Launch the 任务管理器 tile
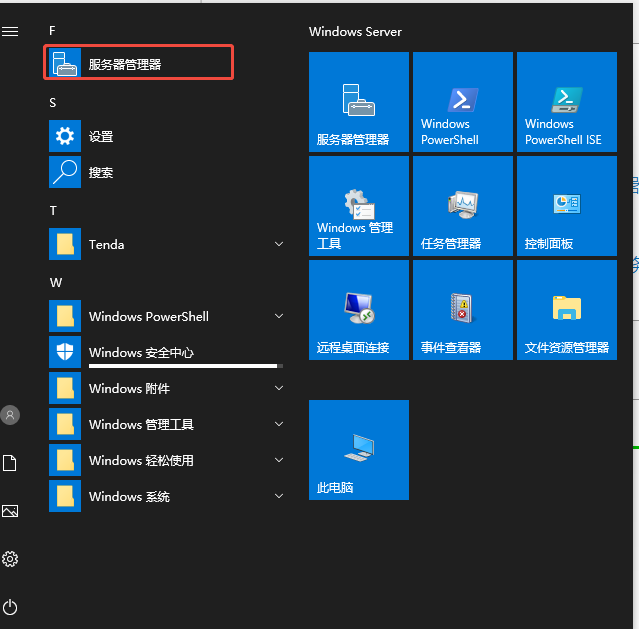The width and height of the screenshot is (639, 629). (x=462, y=205)
